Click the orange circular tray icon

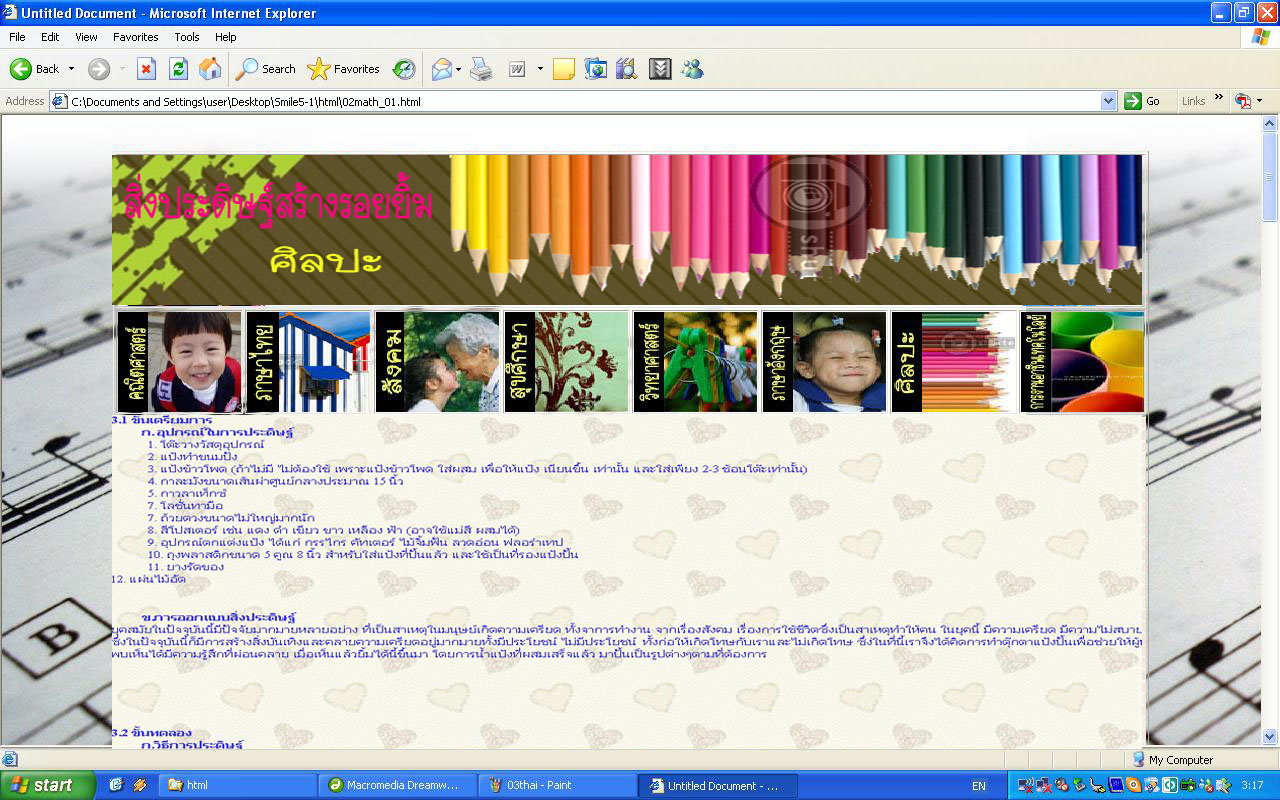[x=1134, y=785]
